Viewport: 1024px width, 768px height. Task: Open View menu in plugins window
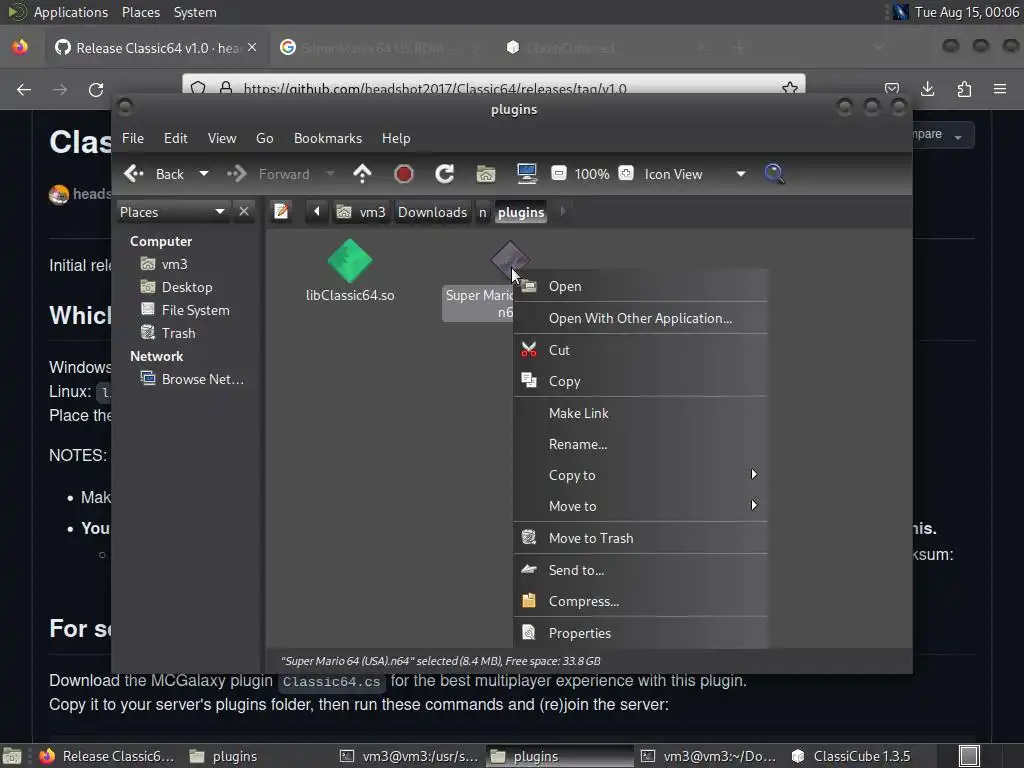click(222, 138)
